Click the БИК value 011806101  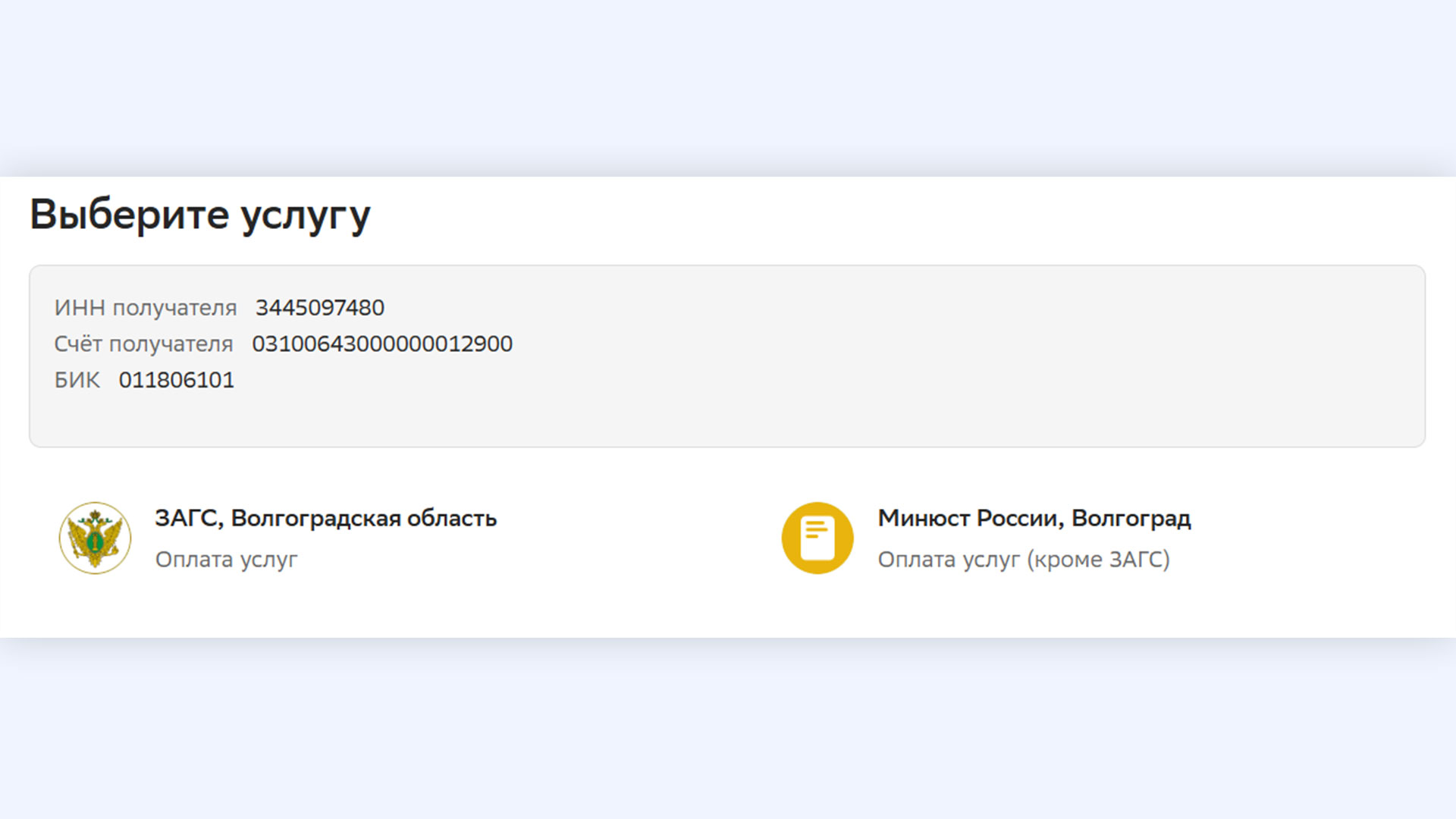point(177,380)
